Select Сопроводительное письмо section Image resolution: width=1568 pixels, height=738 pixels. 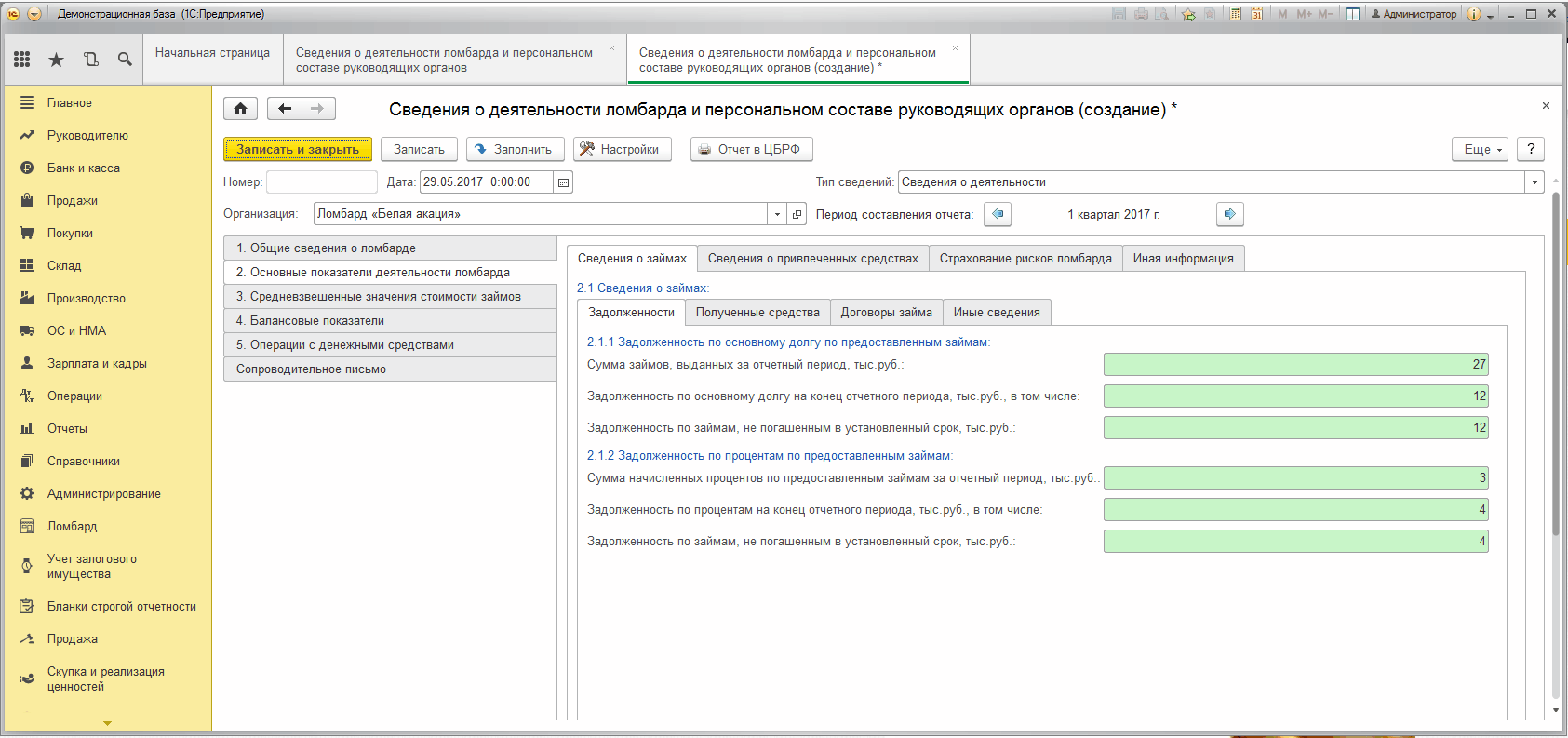[x=390, y=369]
